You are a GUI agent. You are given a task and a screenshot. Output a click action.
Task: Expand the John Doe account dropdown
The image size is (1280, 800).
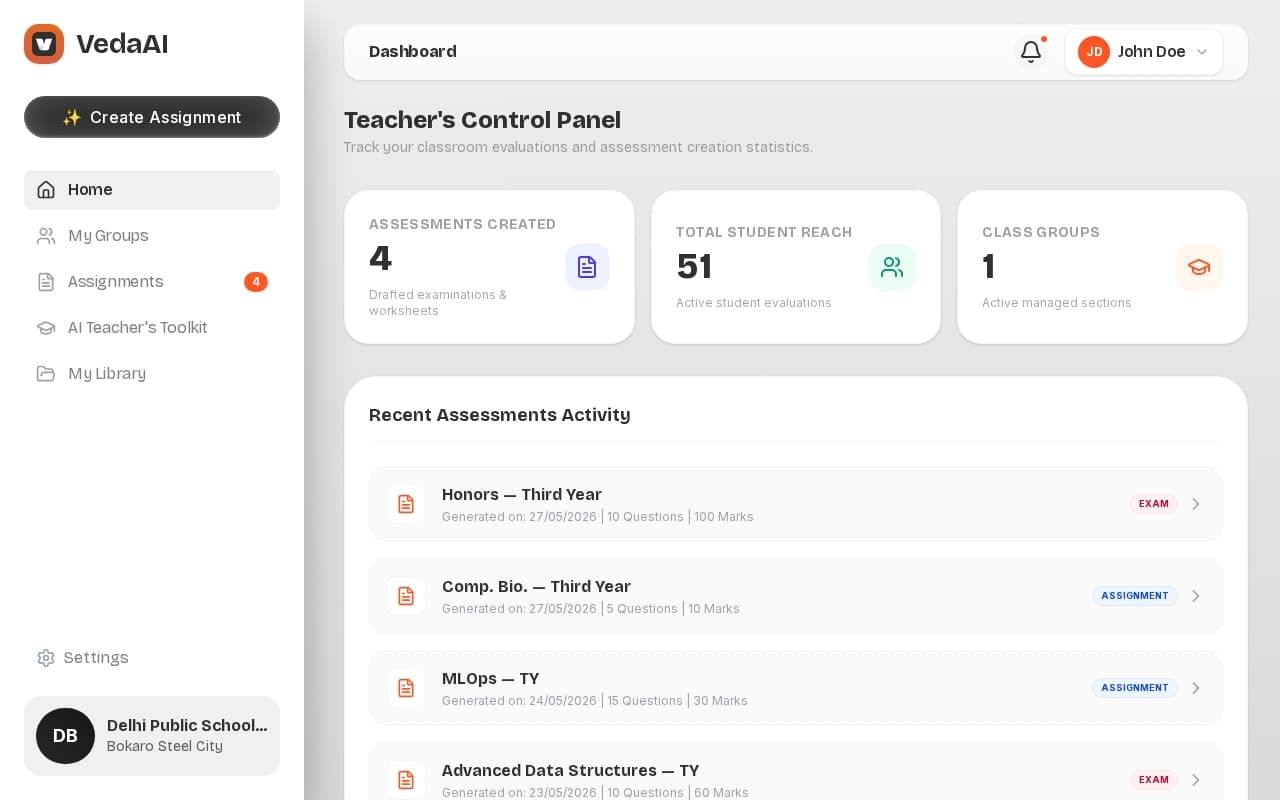(x=1144, y=52)
